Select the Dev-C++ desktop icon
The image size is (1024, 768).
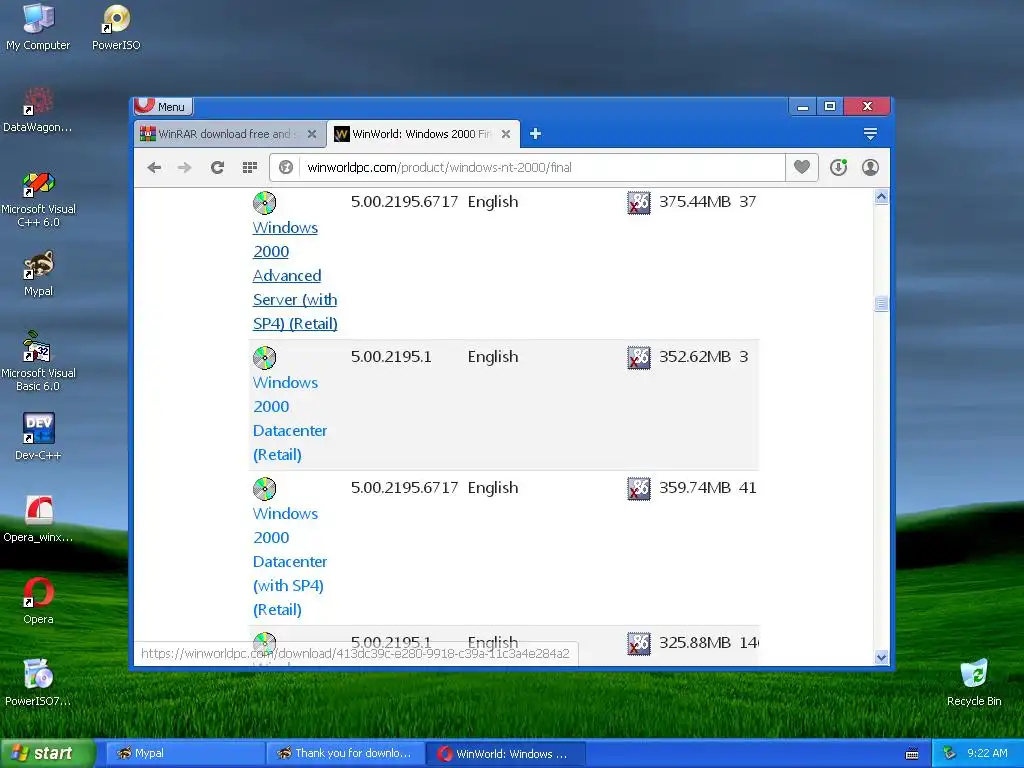coord(38,438)
